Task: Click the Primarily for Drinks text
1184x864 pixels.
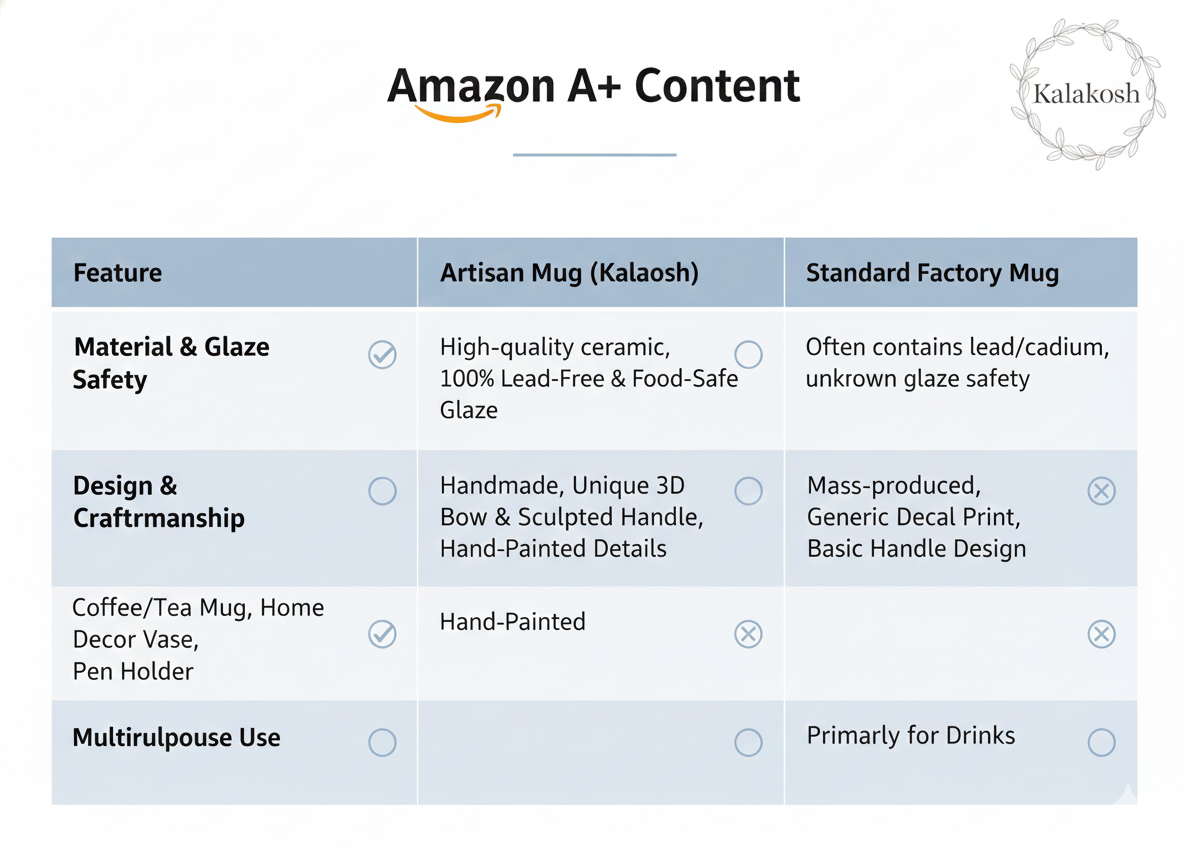Action: 910,736
